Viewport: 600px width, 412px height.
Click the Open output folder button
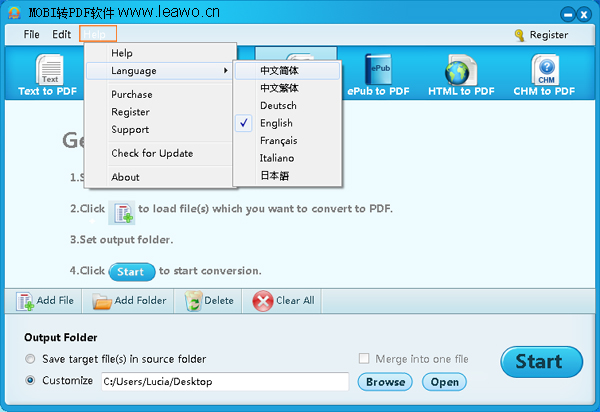point(444,382)
